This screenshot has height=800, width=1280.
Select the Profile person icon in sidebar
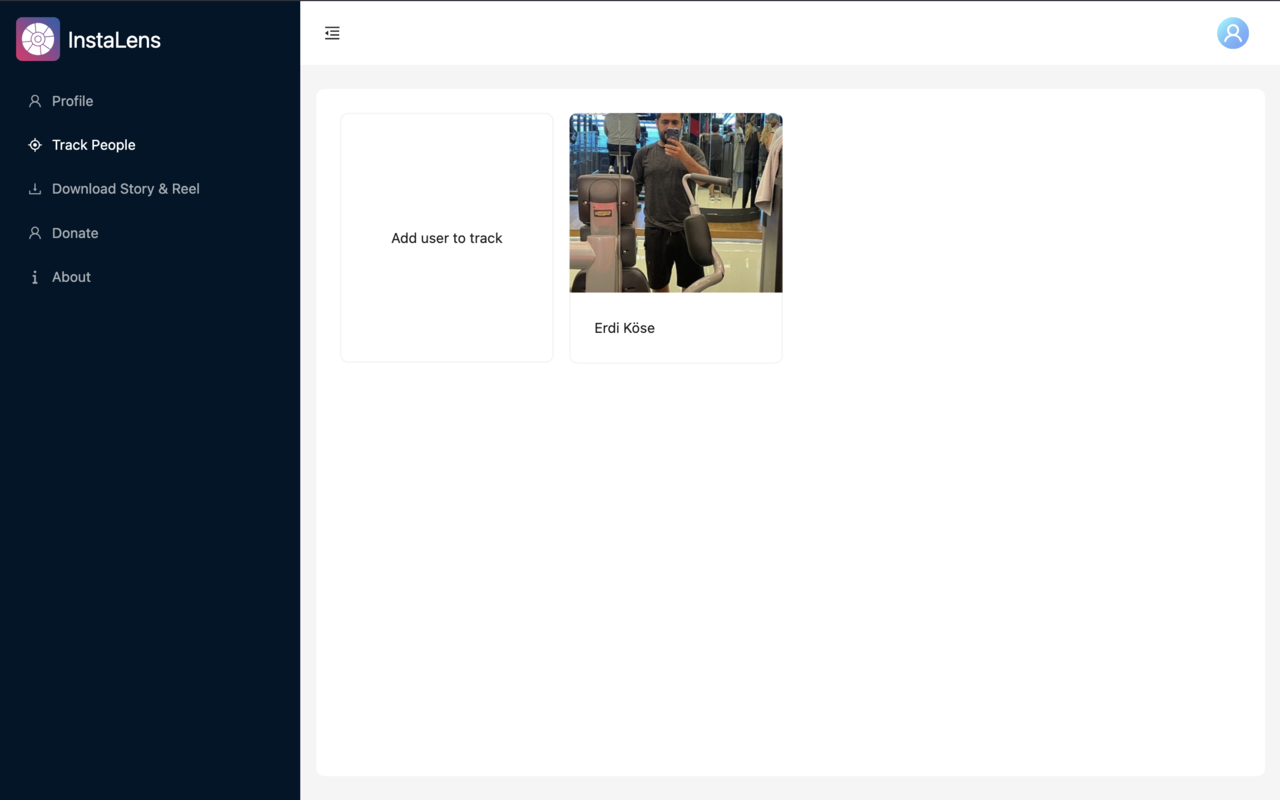(x=35, y=101)
